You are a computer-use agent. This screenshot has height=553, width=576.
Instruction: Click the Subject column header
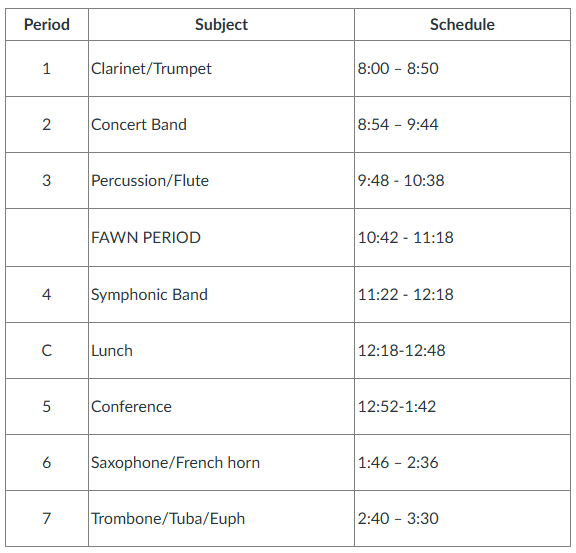pos(221,25)
